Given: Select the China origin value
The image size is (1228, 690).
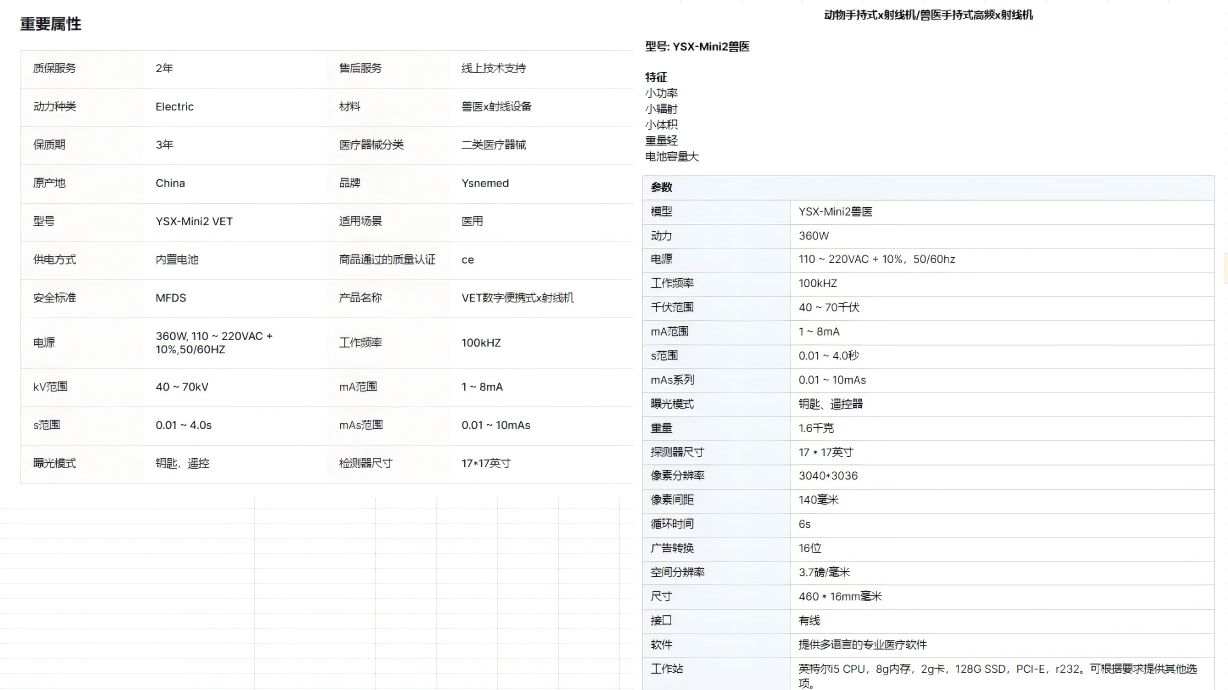Looking at the screenshot, I should (x=170, y=183).
